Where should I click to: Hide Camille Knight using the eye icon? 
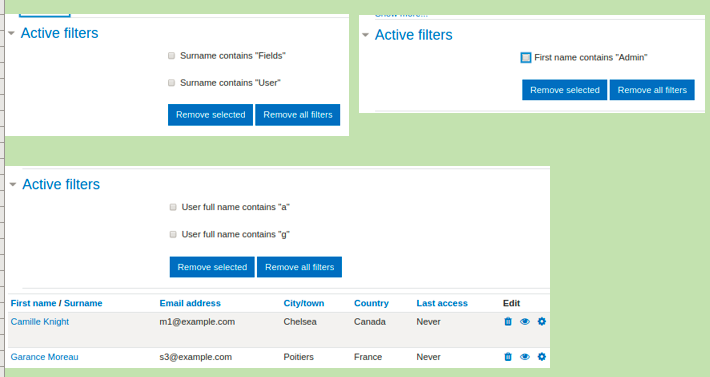point(524,322)
